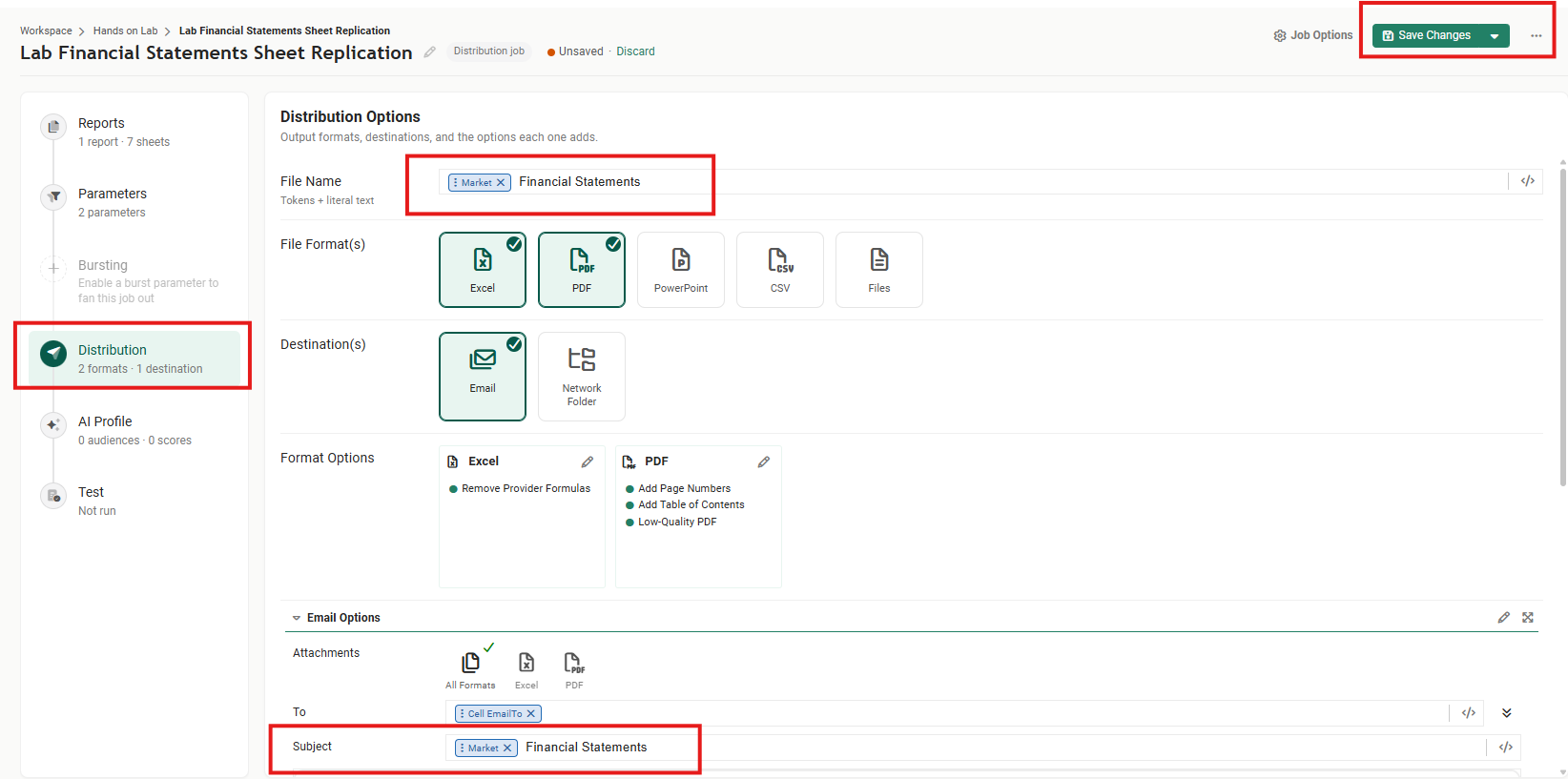This screenshot has height=779, width=1568.
Task: Enable the Network Folder destination
Action: click(582, 377)
